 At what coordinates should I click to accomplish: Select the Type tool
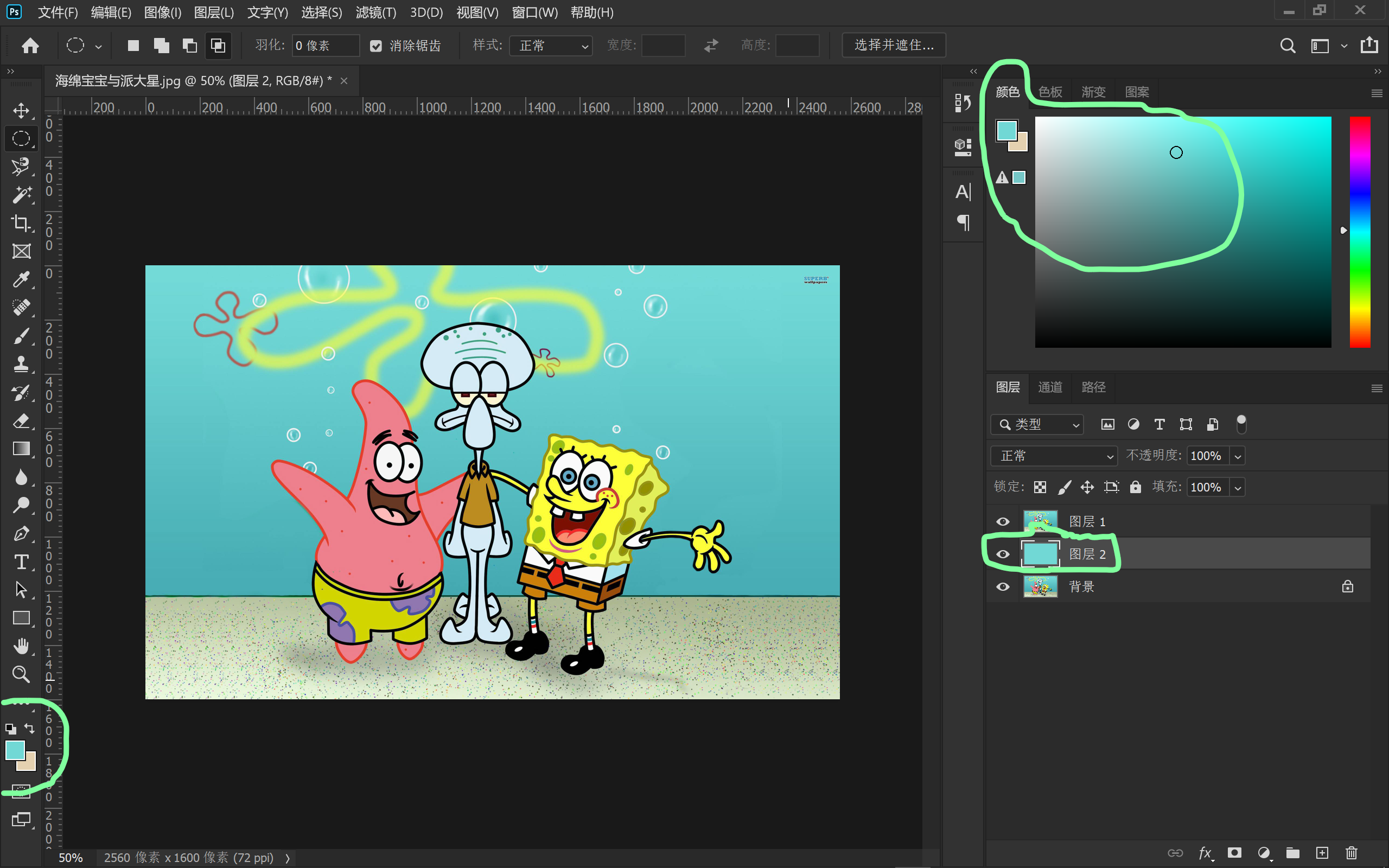coord(21,561)
